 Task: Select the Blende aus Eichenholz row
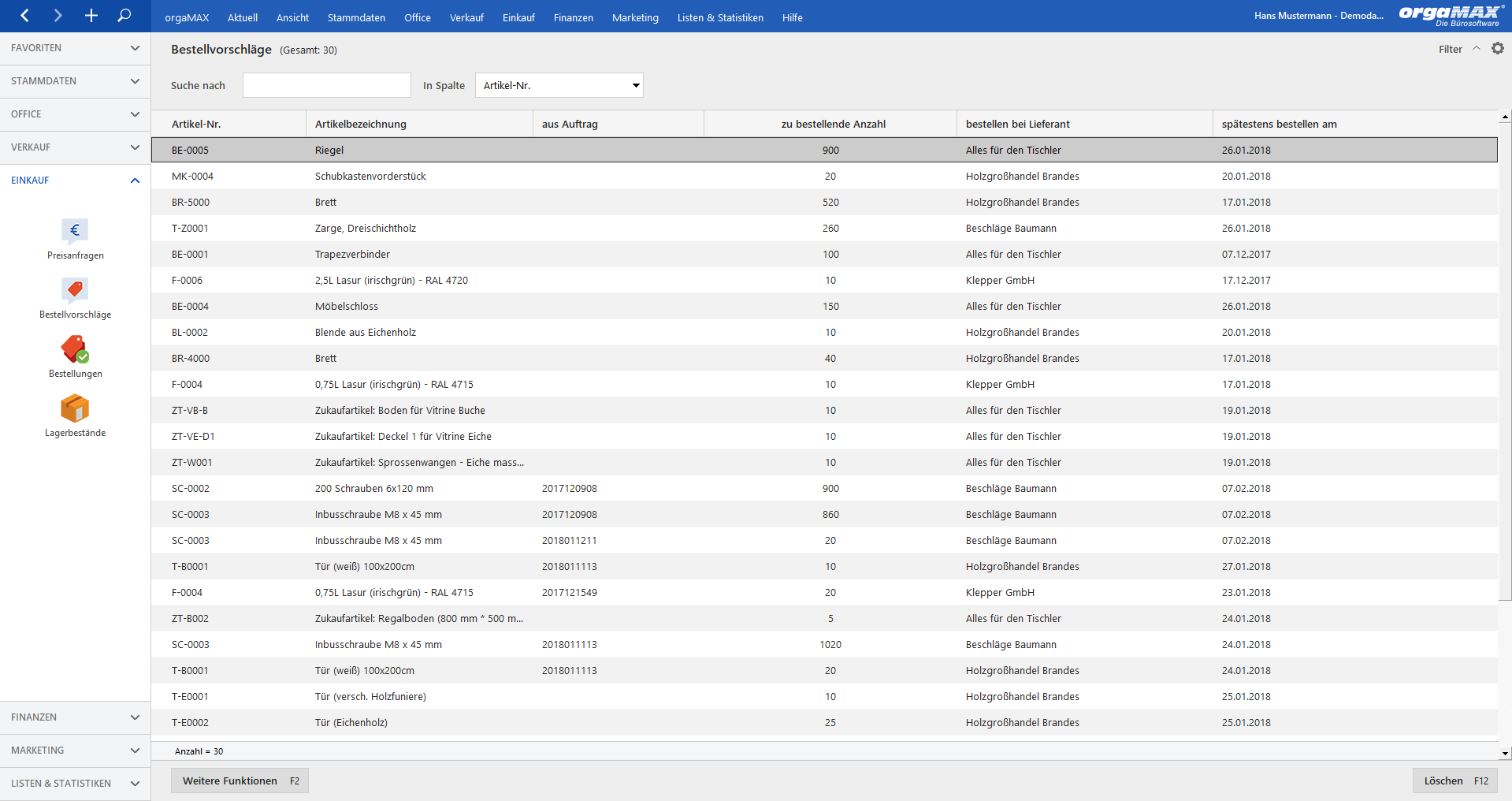pos(825,332)
